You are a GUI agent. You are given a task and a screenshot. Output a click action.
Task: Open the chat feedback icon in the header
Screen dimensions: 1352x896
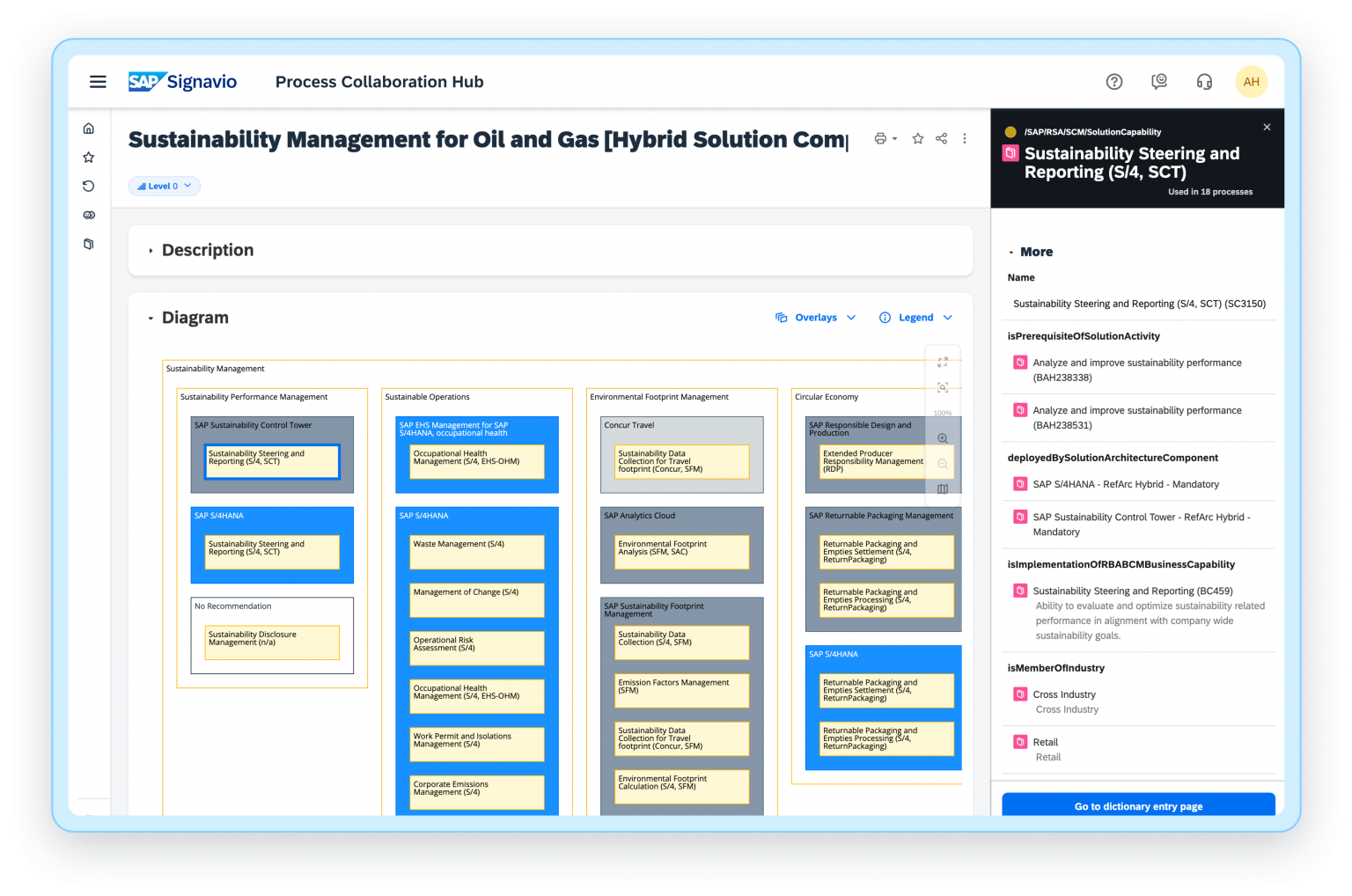pyautogui.click(x=1159, y=81)
